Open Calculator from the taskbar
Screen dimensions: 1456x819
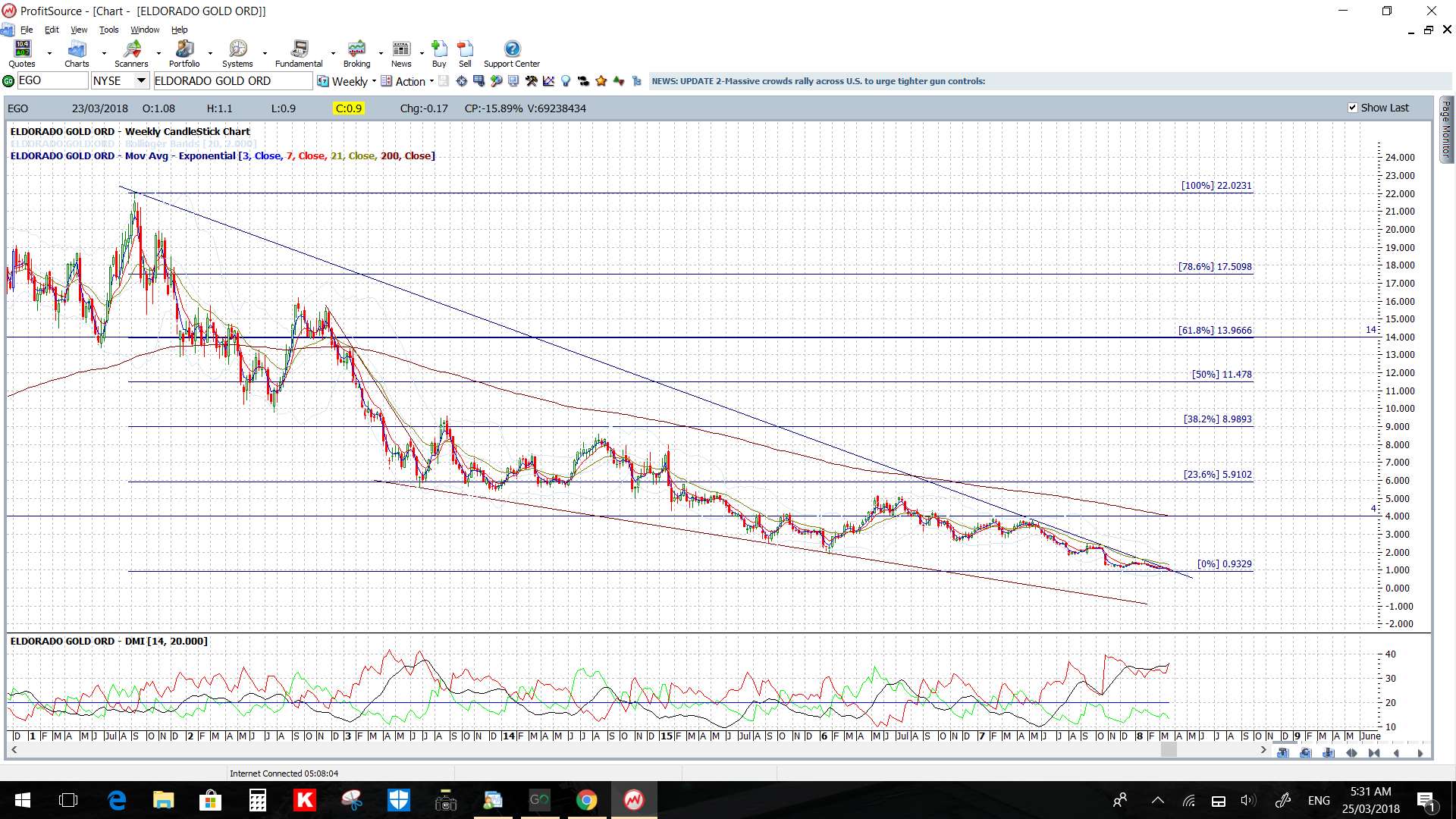coord(258,800)
